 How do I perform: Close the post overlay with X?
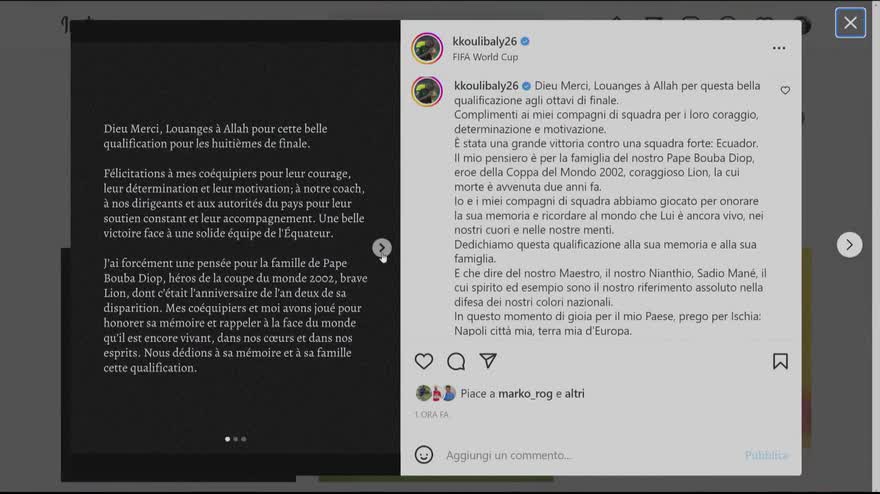[850, 23]
